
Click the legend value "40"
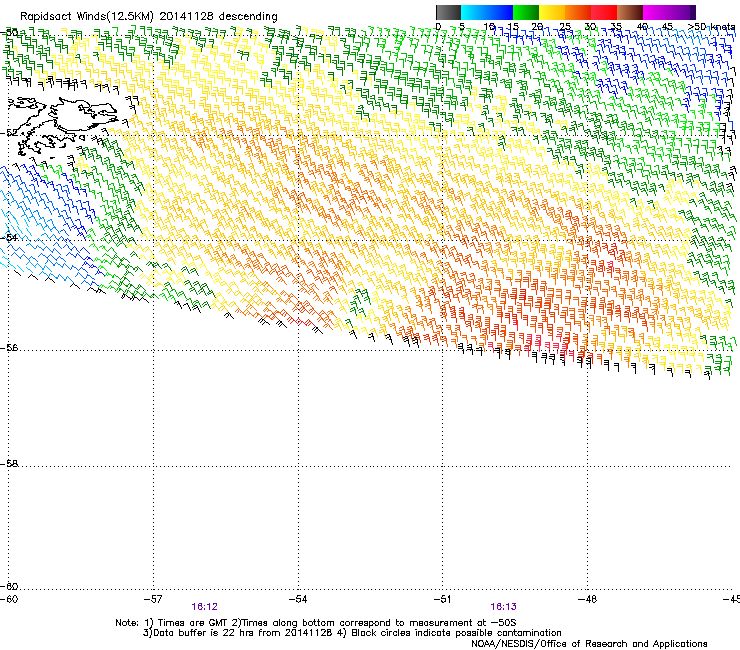coord(642,27)
